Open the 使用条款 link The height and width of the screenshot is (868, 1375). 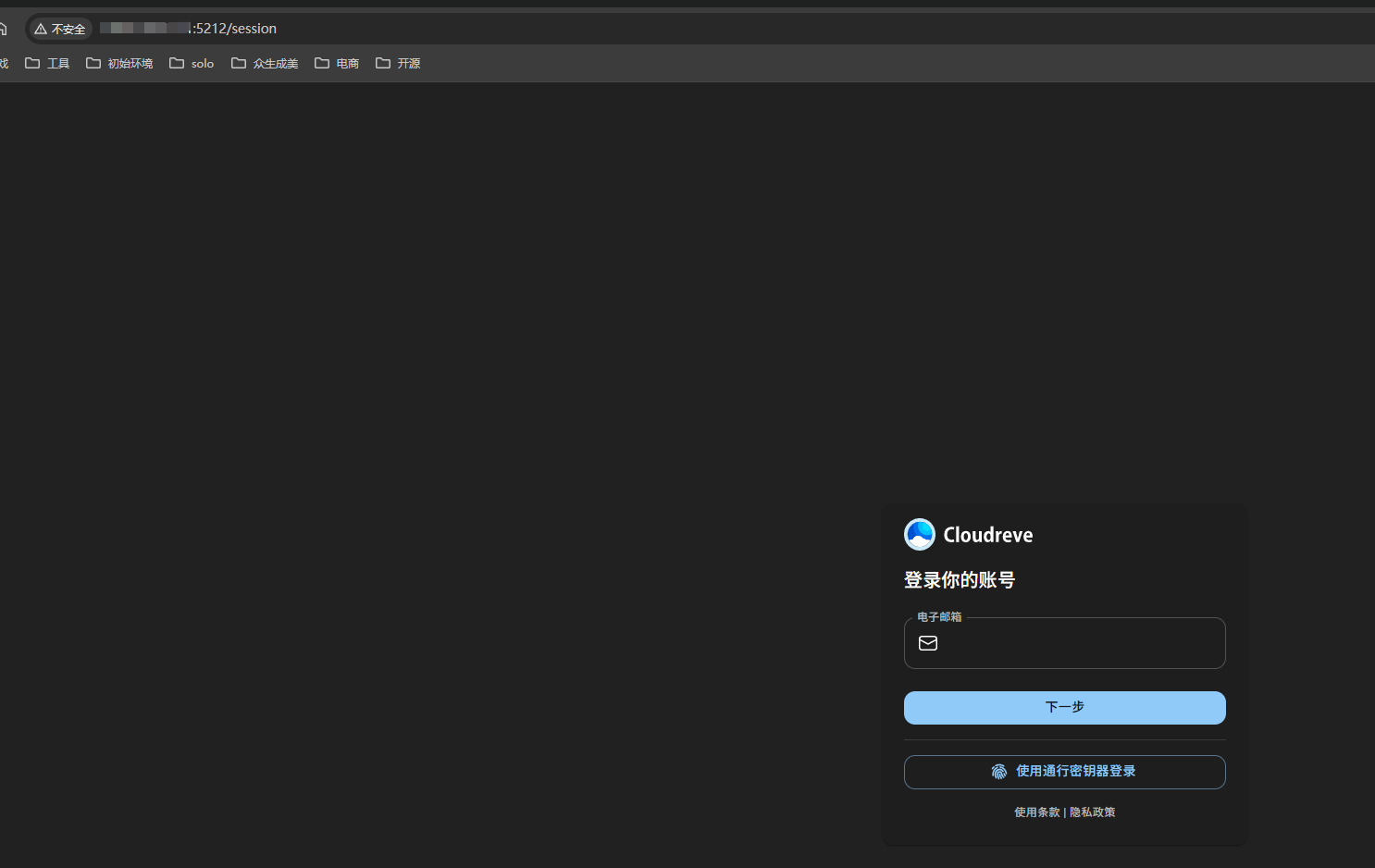click(x=1036, y=812)
